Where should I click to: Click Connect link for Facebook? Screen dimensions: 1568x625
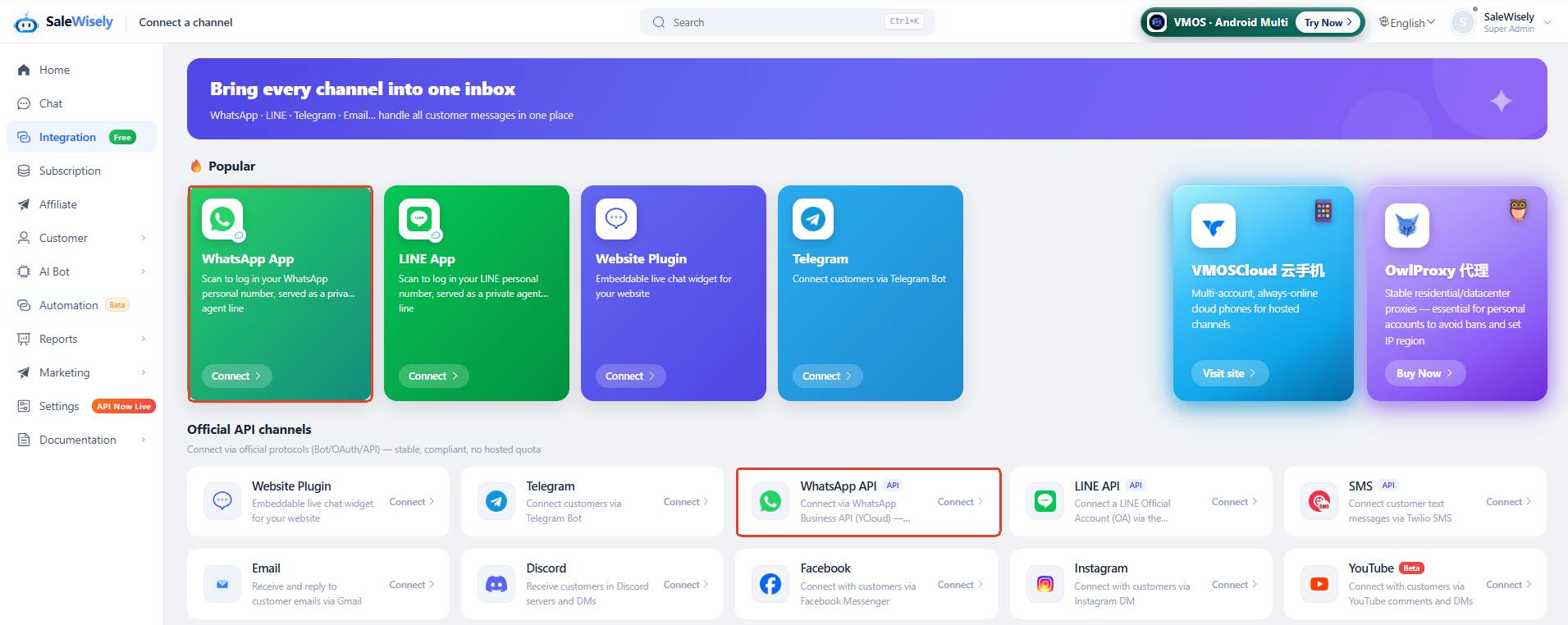pos(960,585)
